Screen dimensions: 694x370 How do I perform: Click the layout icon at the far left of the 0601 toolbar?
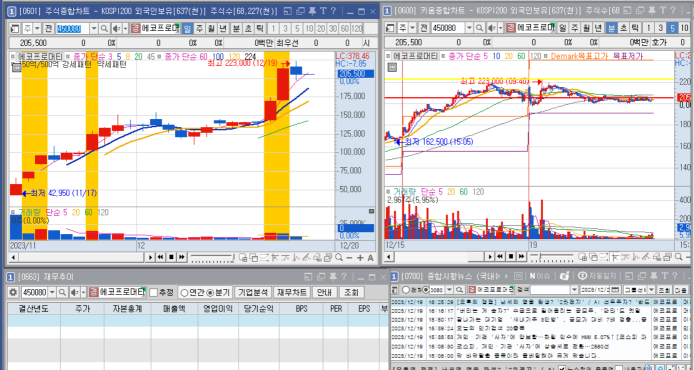coord(15,29)
